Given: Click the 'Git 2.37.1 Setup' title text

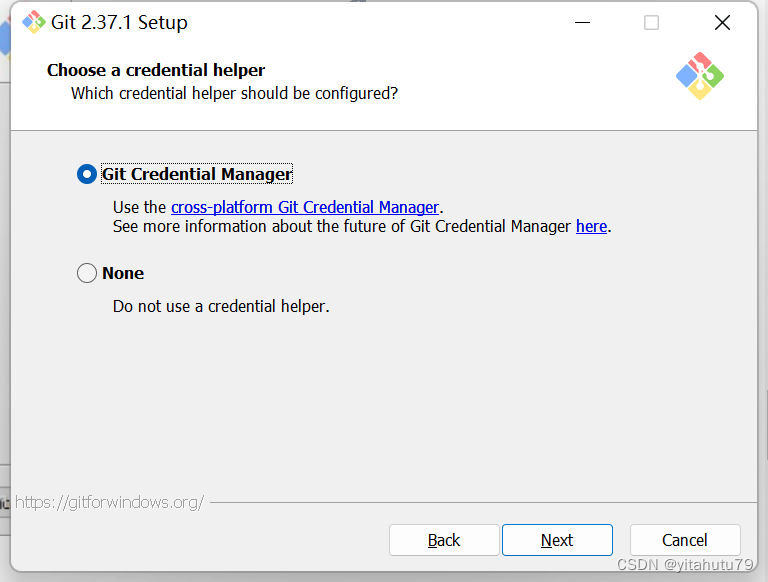Looking at the screenshot, I should 120,22.
